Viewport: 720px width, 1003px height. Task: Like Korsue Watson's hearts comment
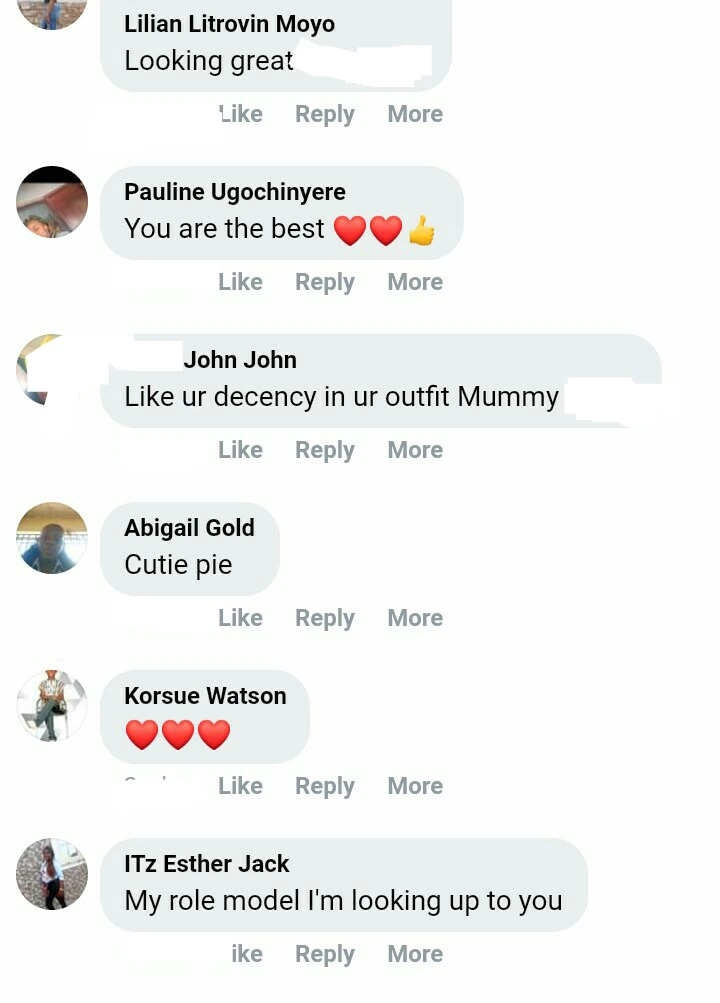coord(240,786)
